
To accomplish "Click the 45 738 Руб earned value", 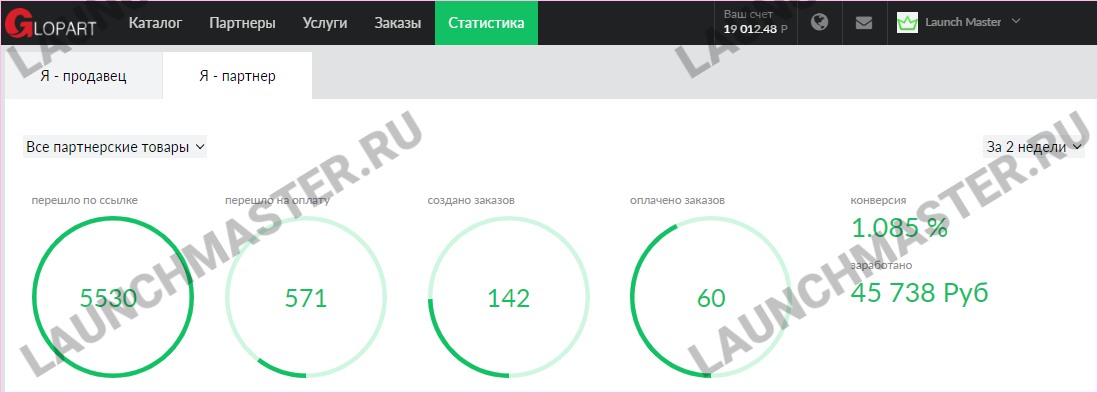I will click(919, 292).
